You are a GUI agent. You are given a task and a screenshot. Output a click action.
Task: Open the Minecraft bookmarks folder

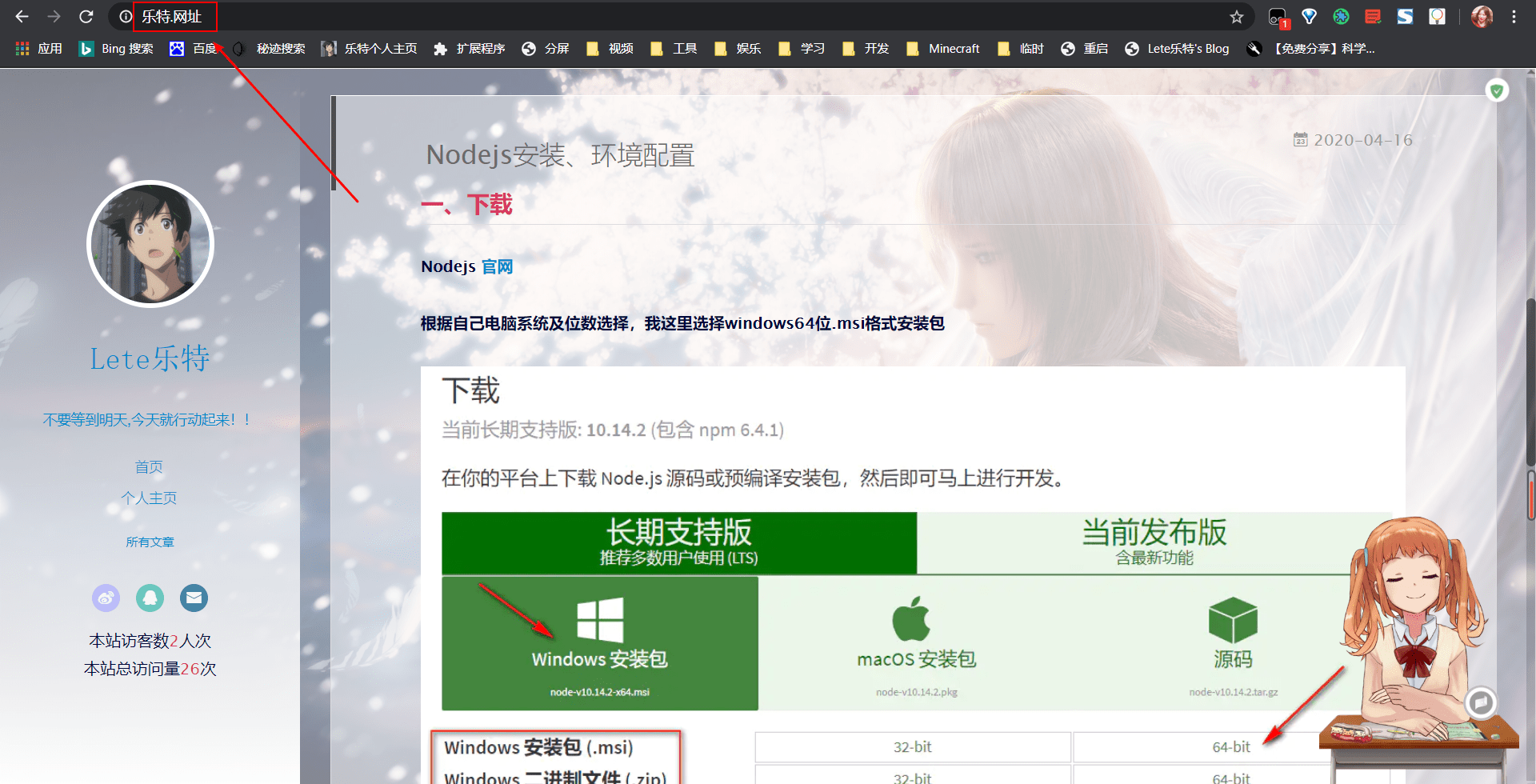pos(943,49)
